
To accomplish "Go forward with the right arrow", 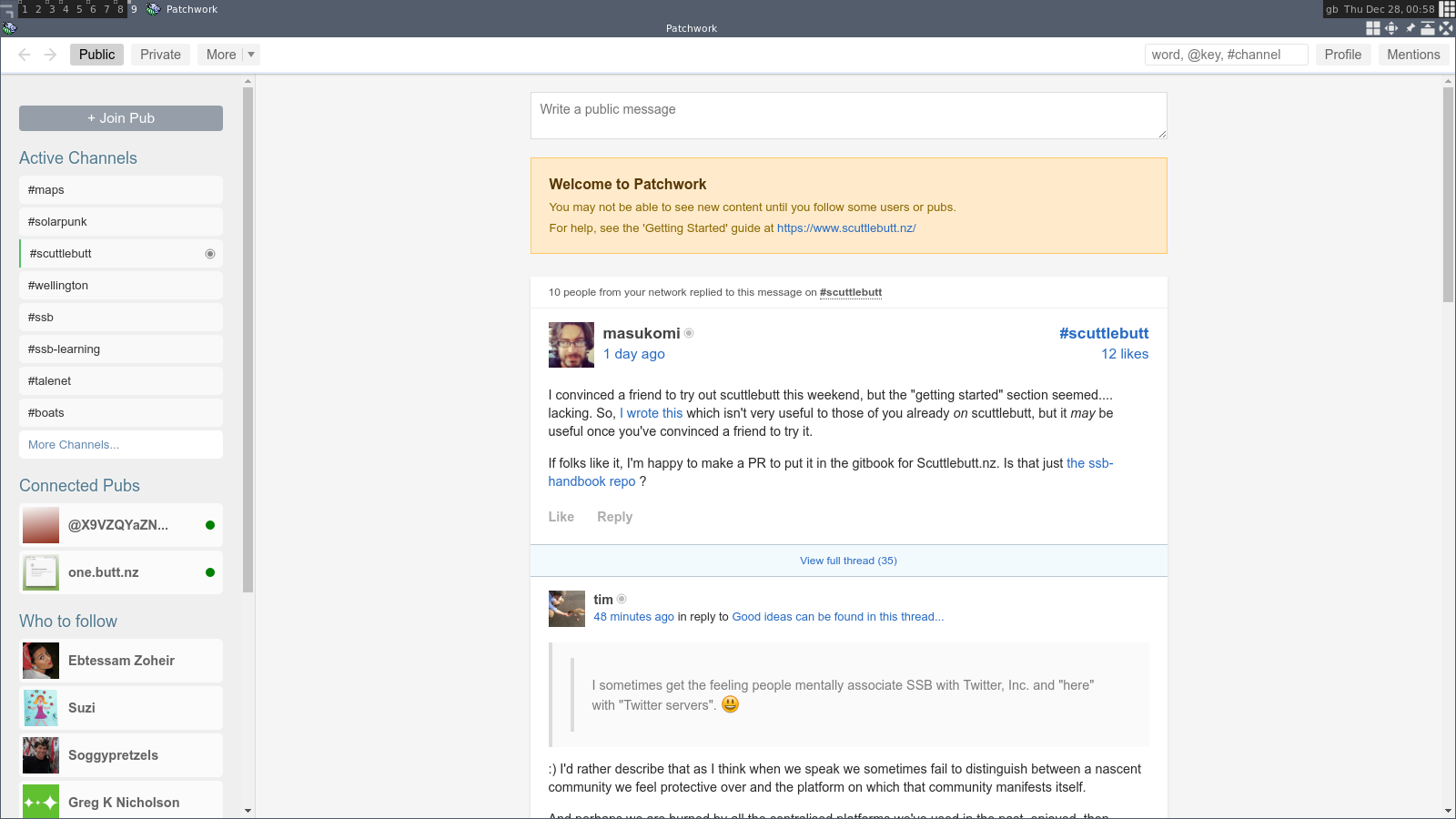I will pyautogui.click(x=51, y=55).
